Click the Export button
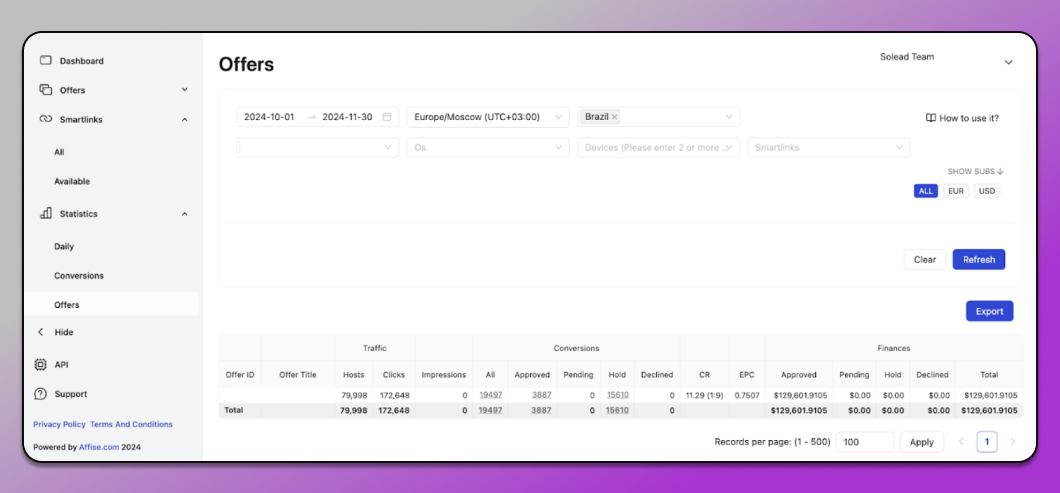The width and height of the screenshot is (1060, 493). pos(989,311)
